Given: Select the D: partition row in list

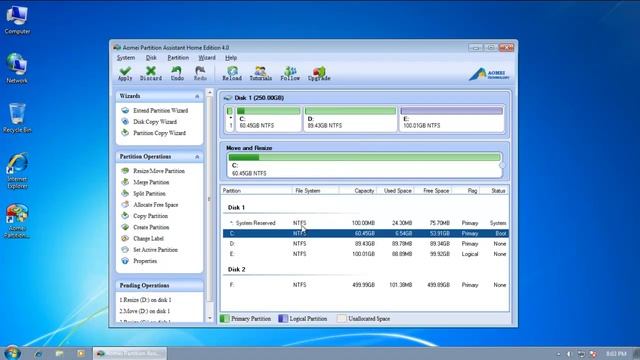Looking at the screenshot, I should pos(365,244).
